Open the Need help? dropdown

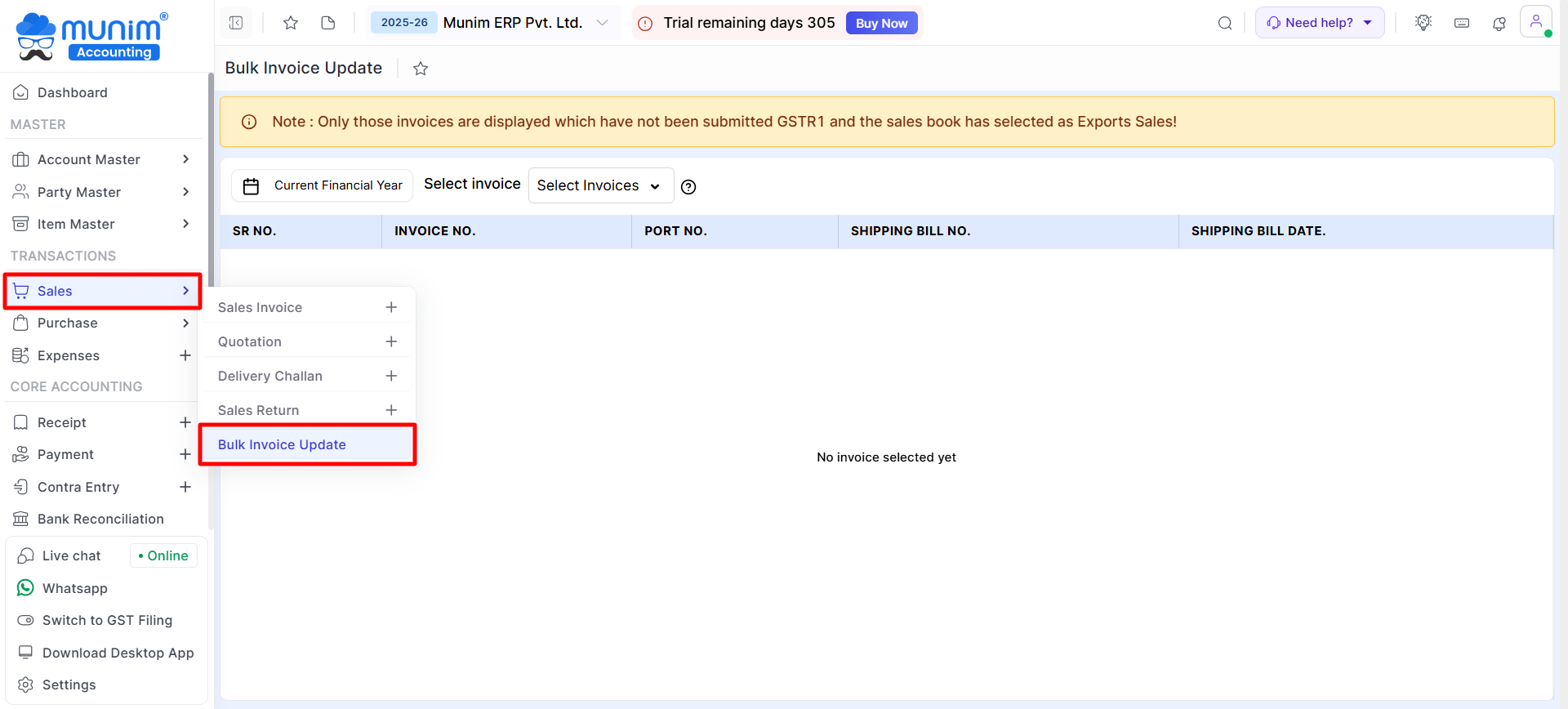[x=1319, y=23]
